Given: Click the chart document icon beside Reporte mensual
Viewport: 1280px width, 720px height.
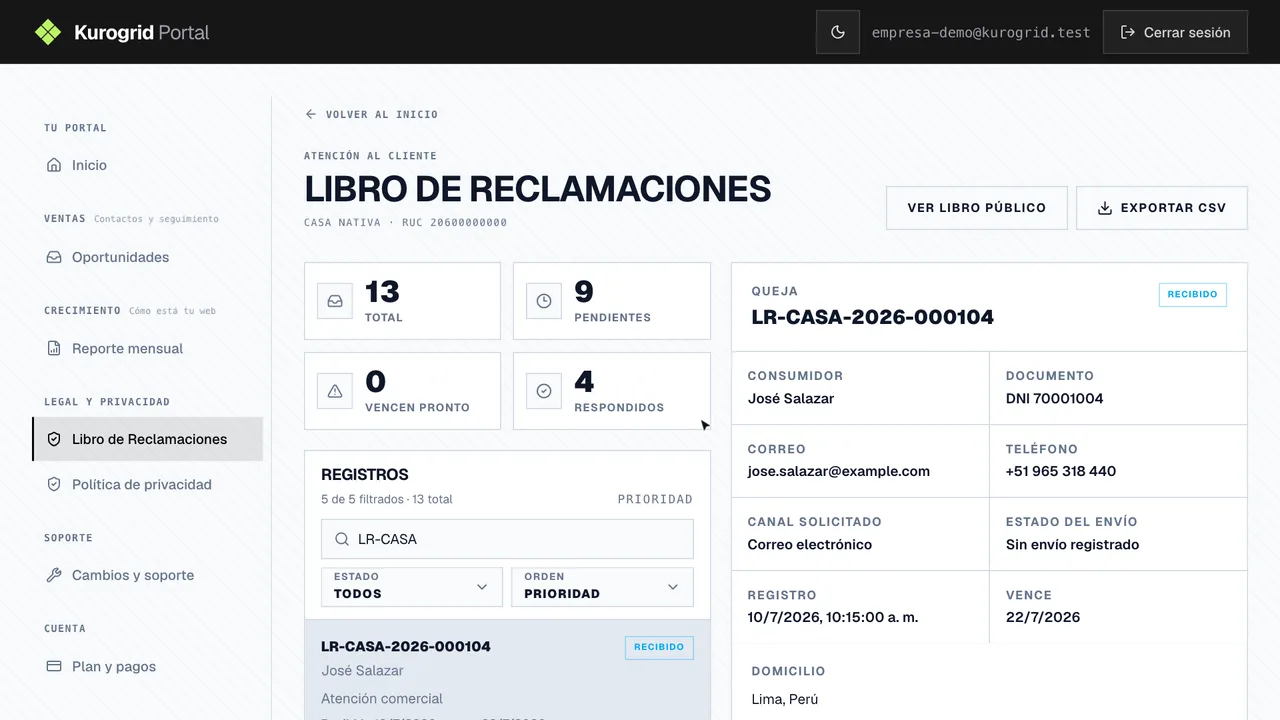Looking at the screenshot, I should click(54, 348).
